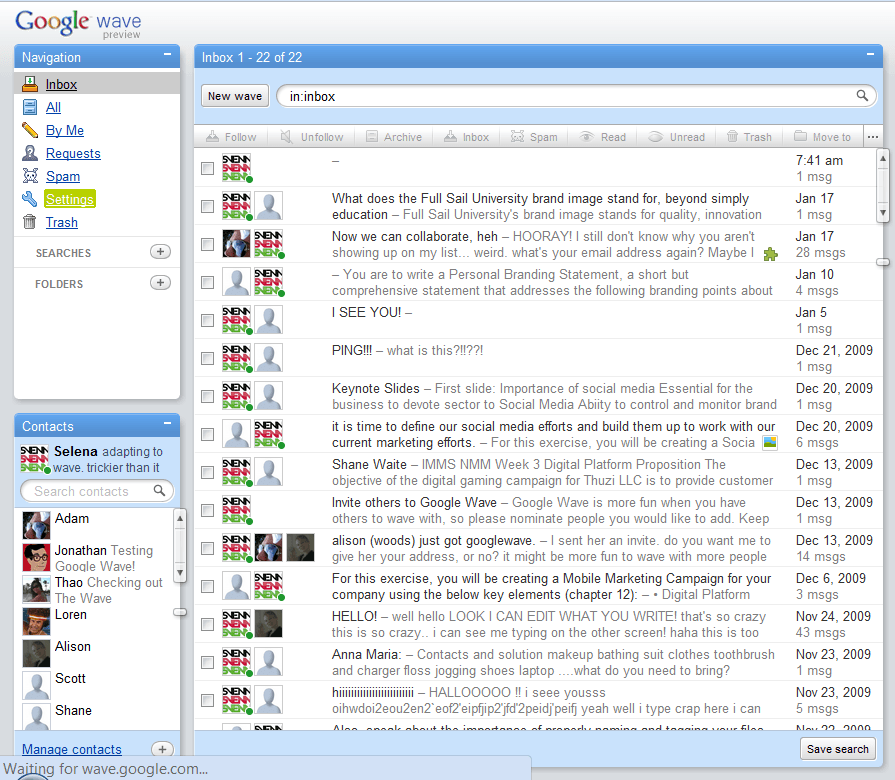Check the box for 'I SEE YOU!' wave
The image size is (895, 780).
(x=207, y=320)
